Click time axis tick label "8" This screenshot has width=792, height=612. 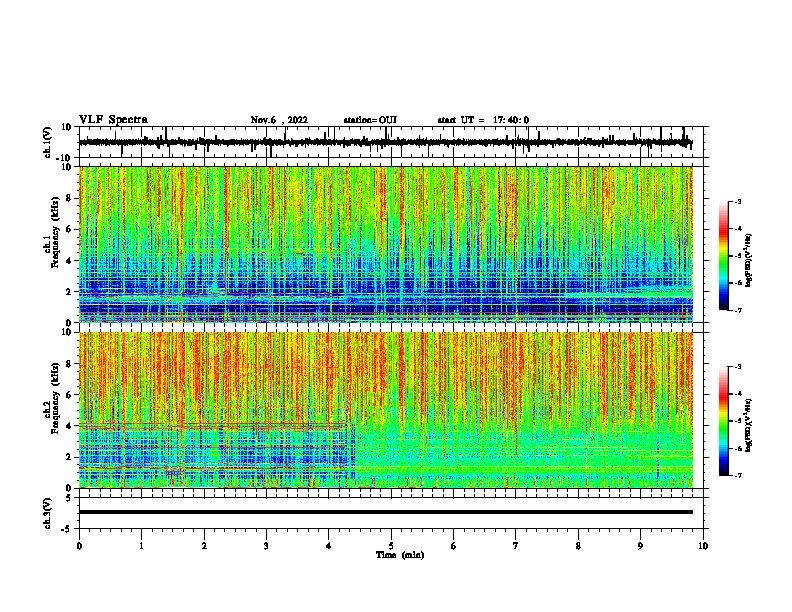578,546
